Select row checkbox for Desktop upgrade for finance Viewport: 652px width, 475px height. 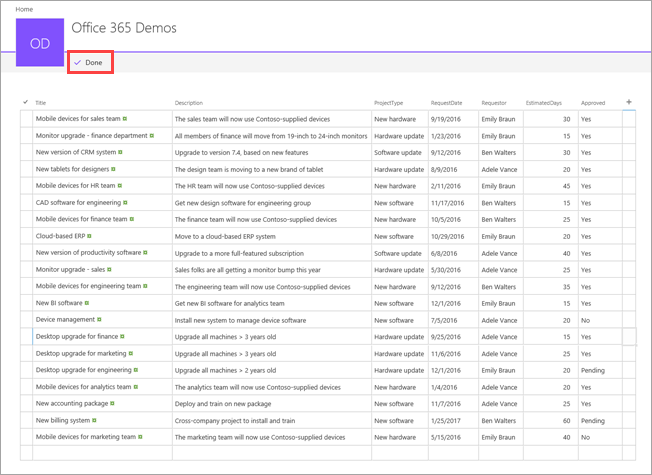click(x=26, y=336)
